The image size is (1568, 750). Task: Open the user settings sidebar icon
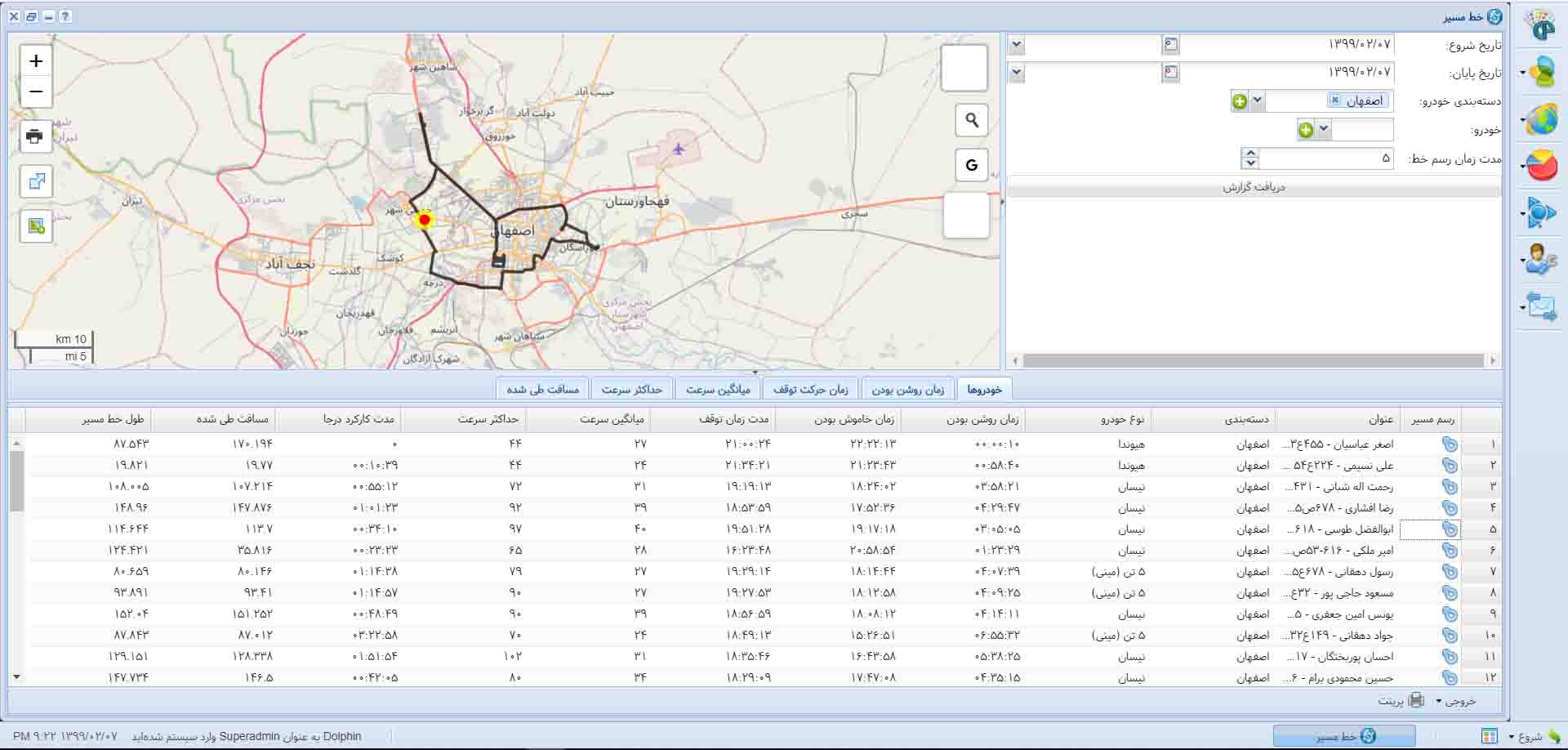point(1542,260)
